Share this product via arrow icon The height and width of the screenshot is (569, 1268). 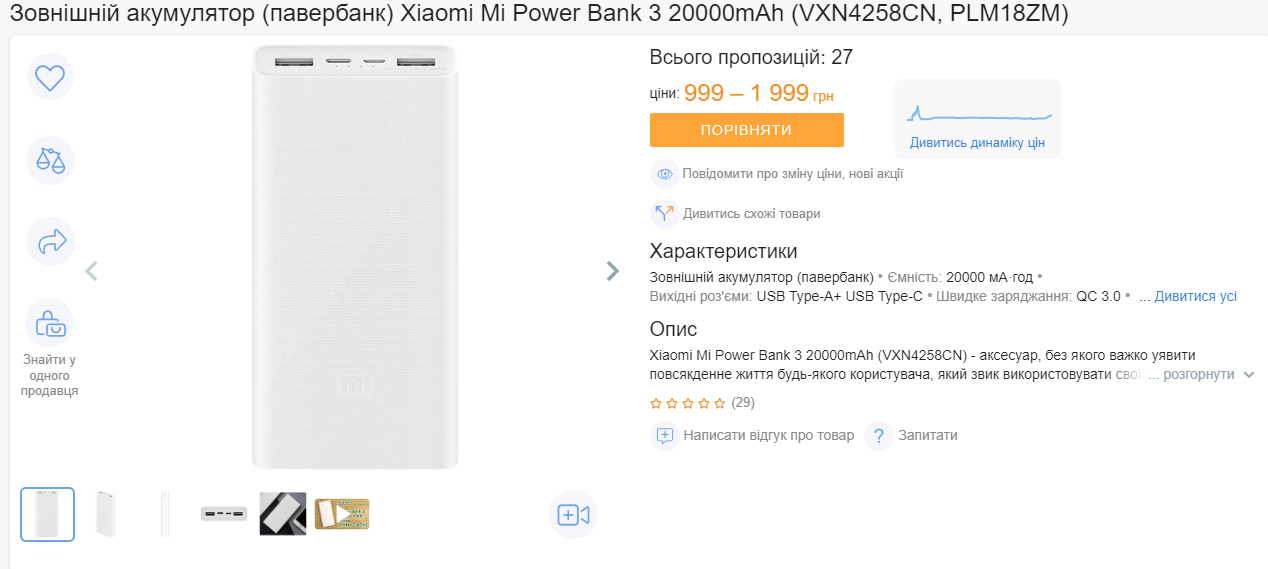click(50, 241)
